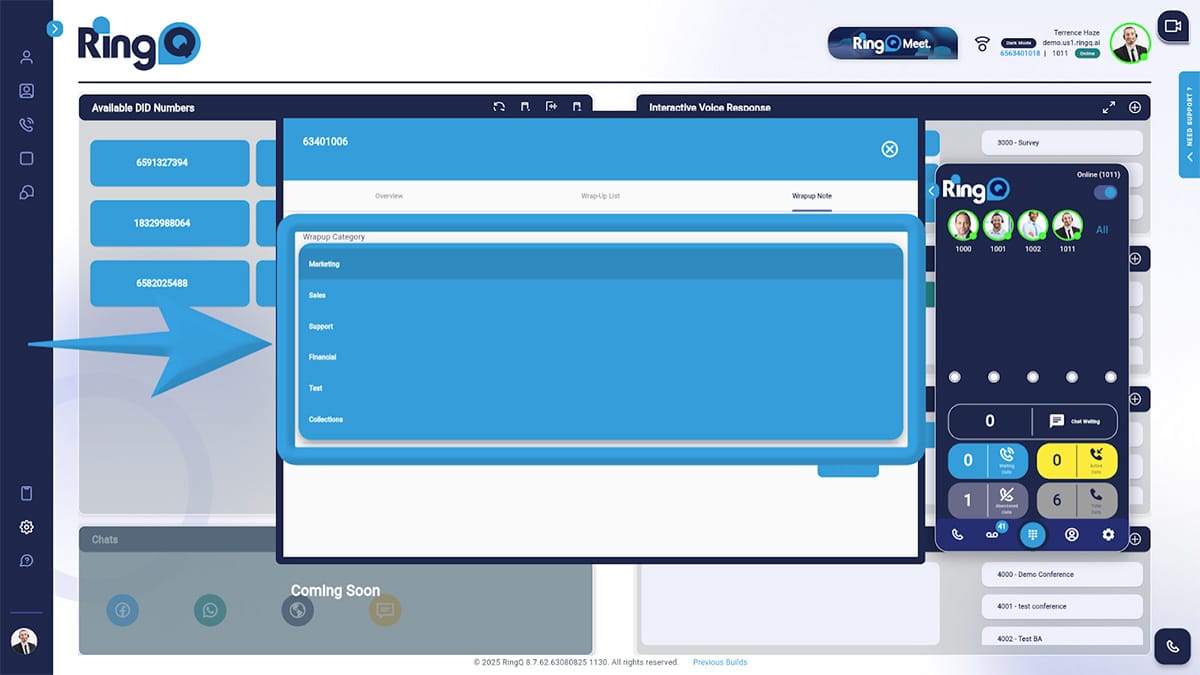Toggle the Online status switch in softphone

[1105, 192]
